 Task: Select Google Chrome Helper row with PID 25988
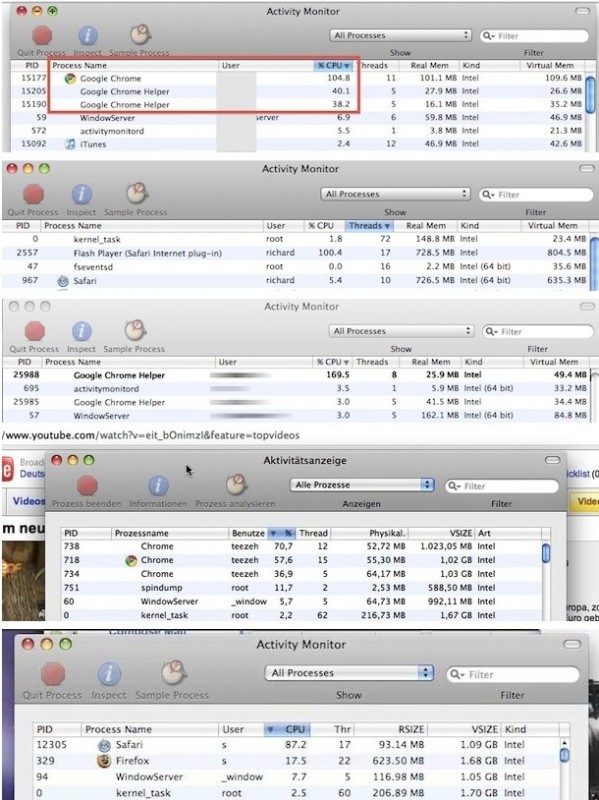pyautogui.click(x=296, y=375)
